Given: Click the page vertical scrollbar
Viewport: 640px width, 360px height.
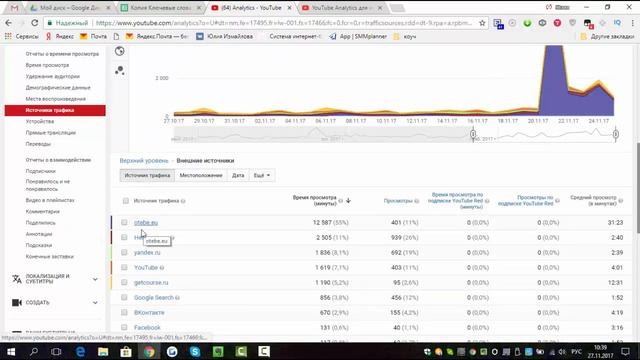Looking at the screenshot, I should (637, 188).
